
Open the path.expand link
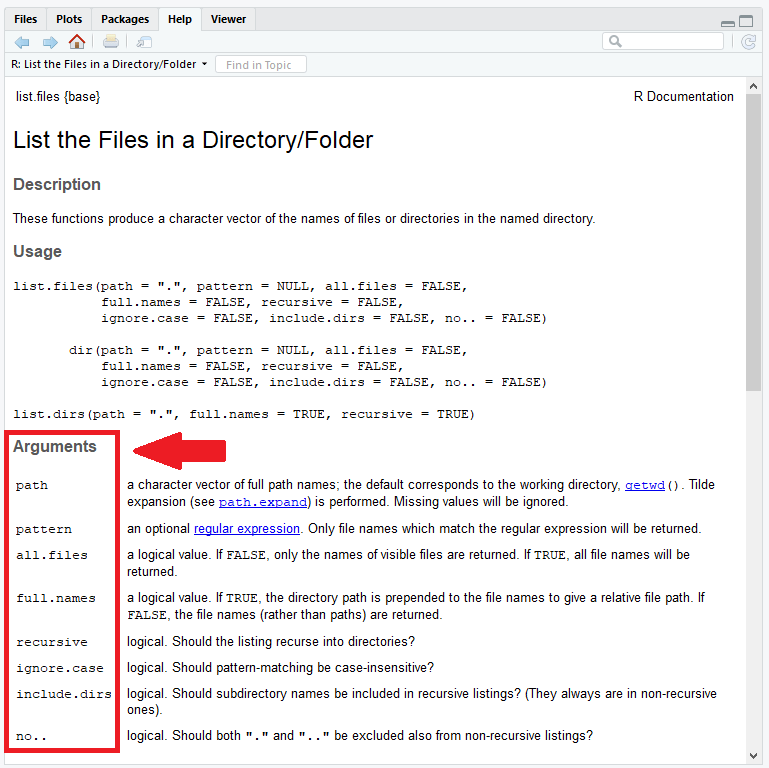[x=263, y=503]
